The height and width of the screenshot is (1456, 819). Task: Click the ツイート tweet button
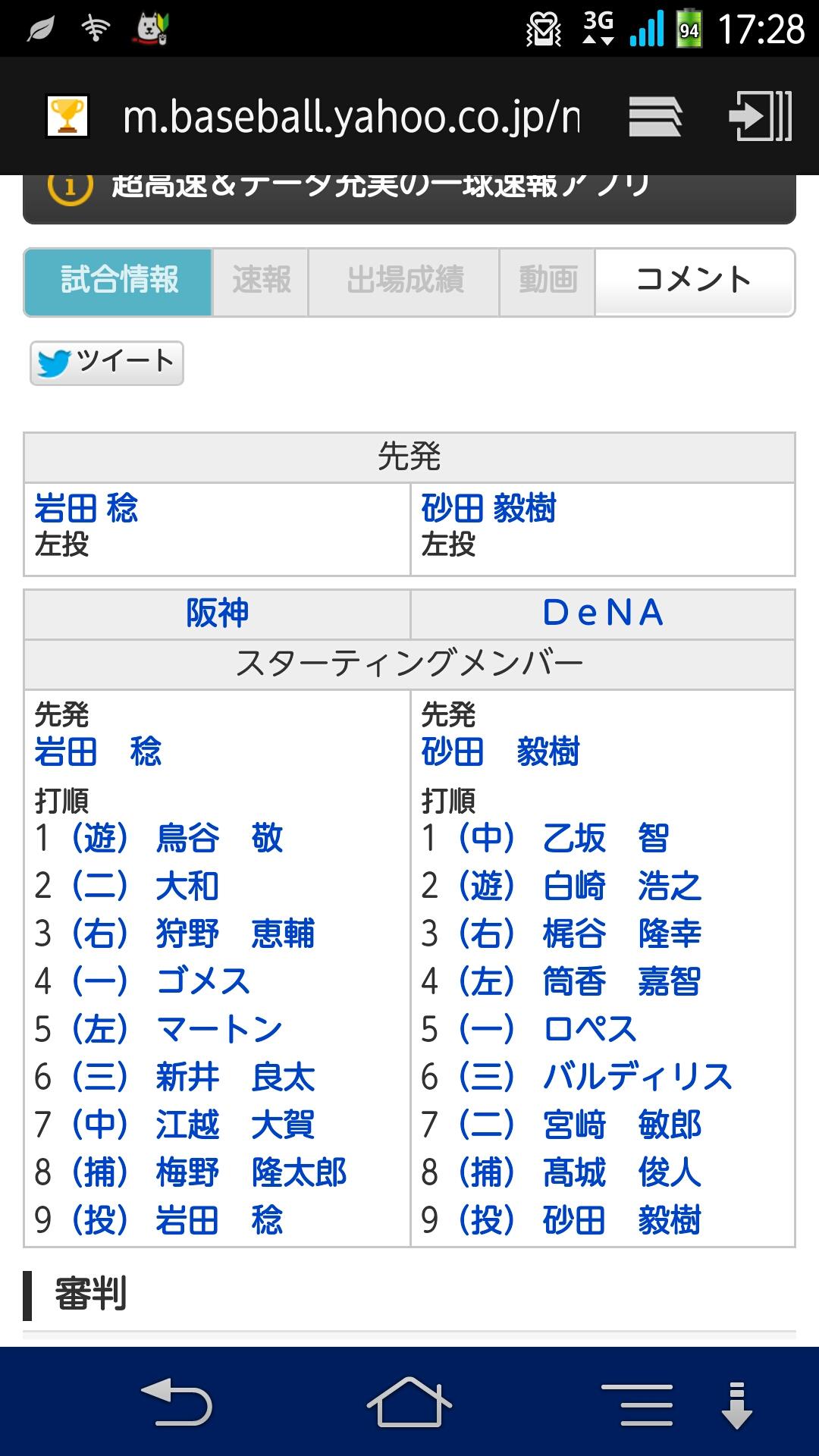point(107,362)
